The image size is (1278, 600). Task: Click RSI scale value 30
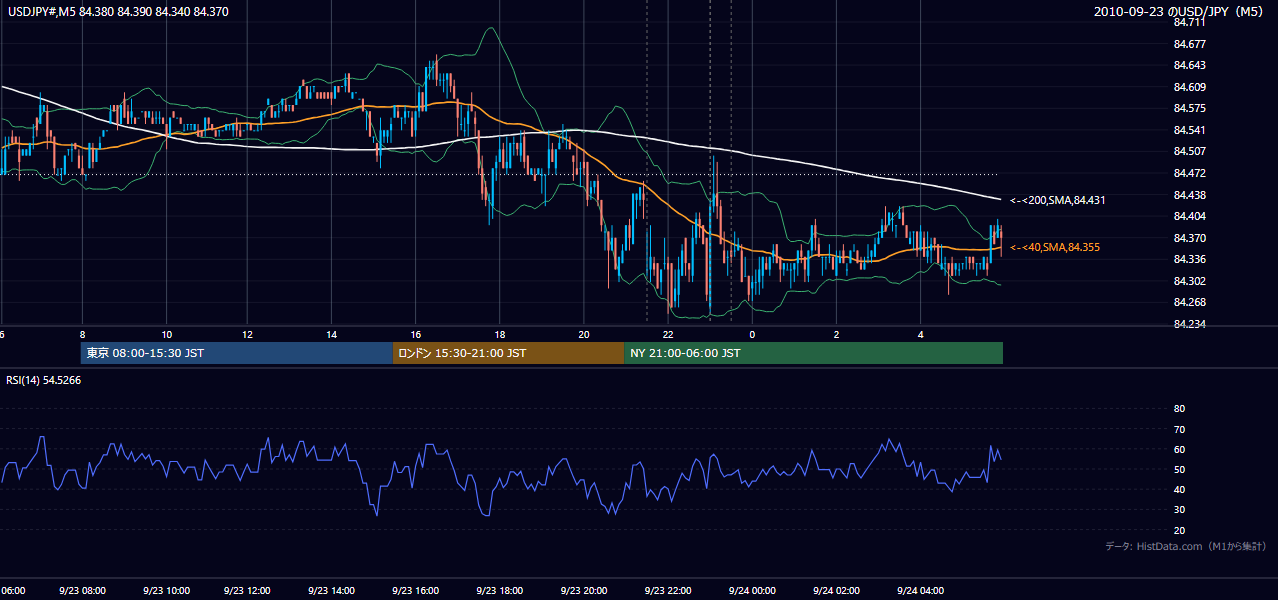point(1179,510)
